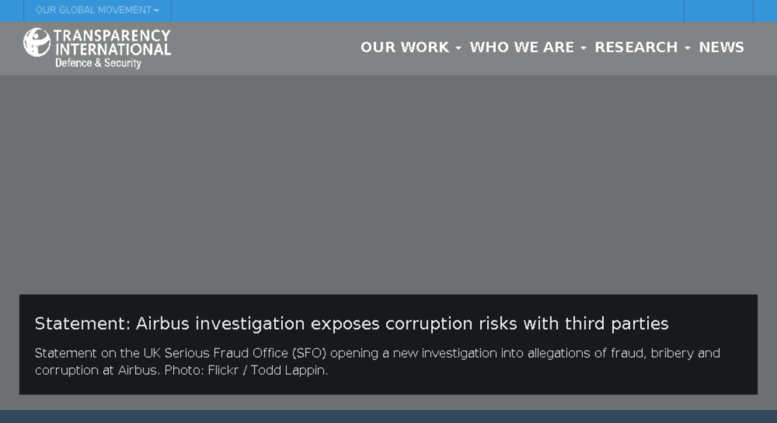Expand the arrow next to WHO WE ARE

tap(584, 48)
